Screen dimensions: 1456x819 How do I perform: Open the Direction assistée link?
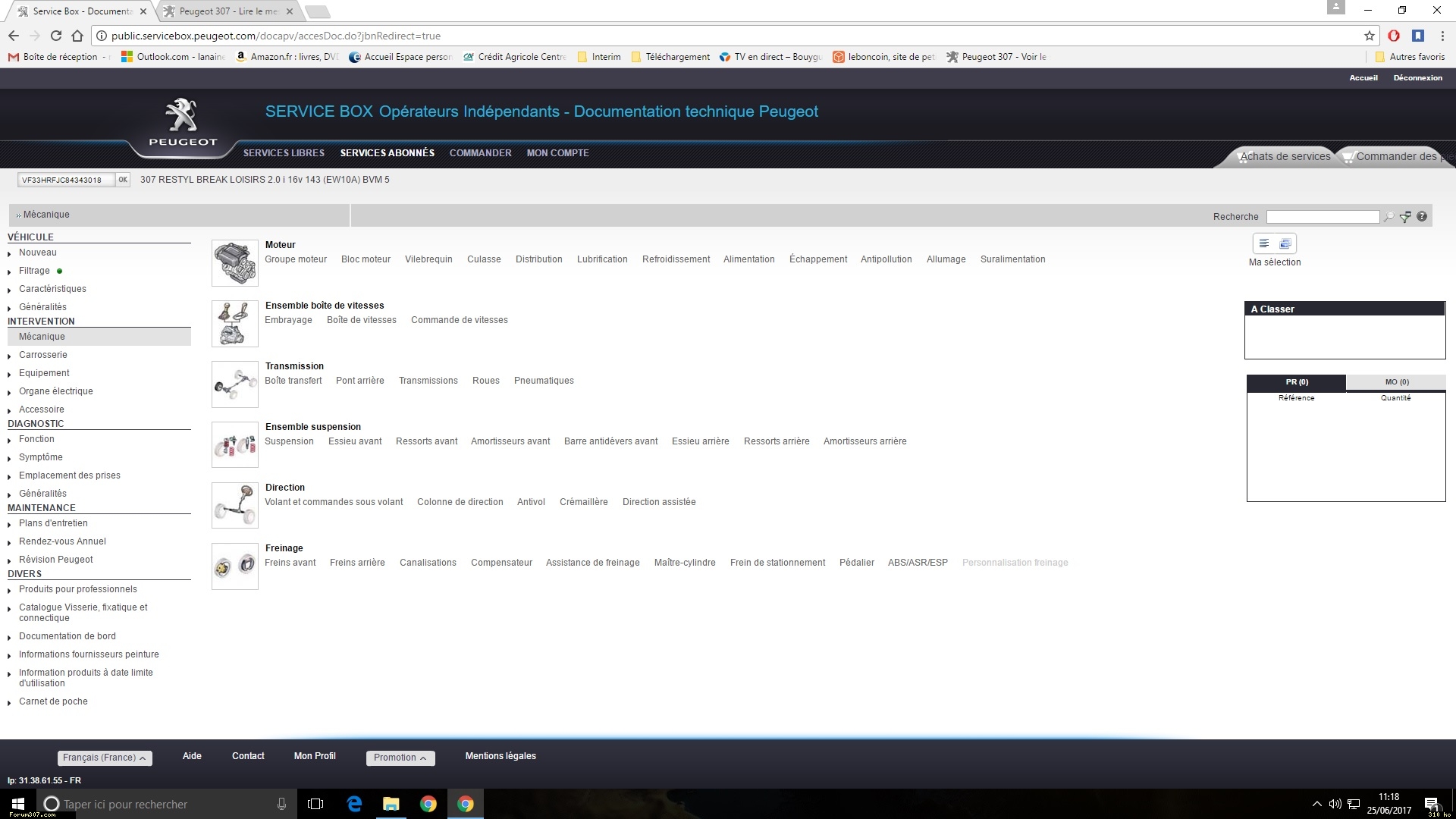coord(659,502)
